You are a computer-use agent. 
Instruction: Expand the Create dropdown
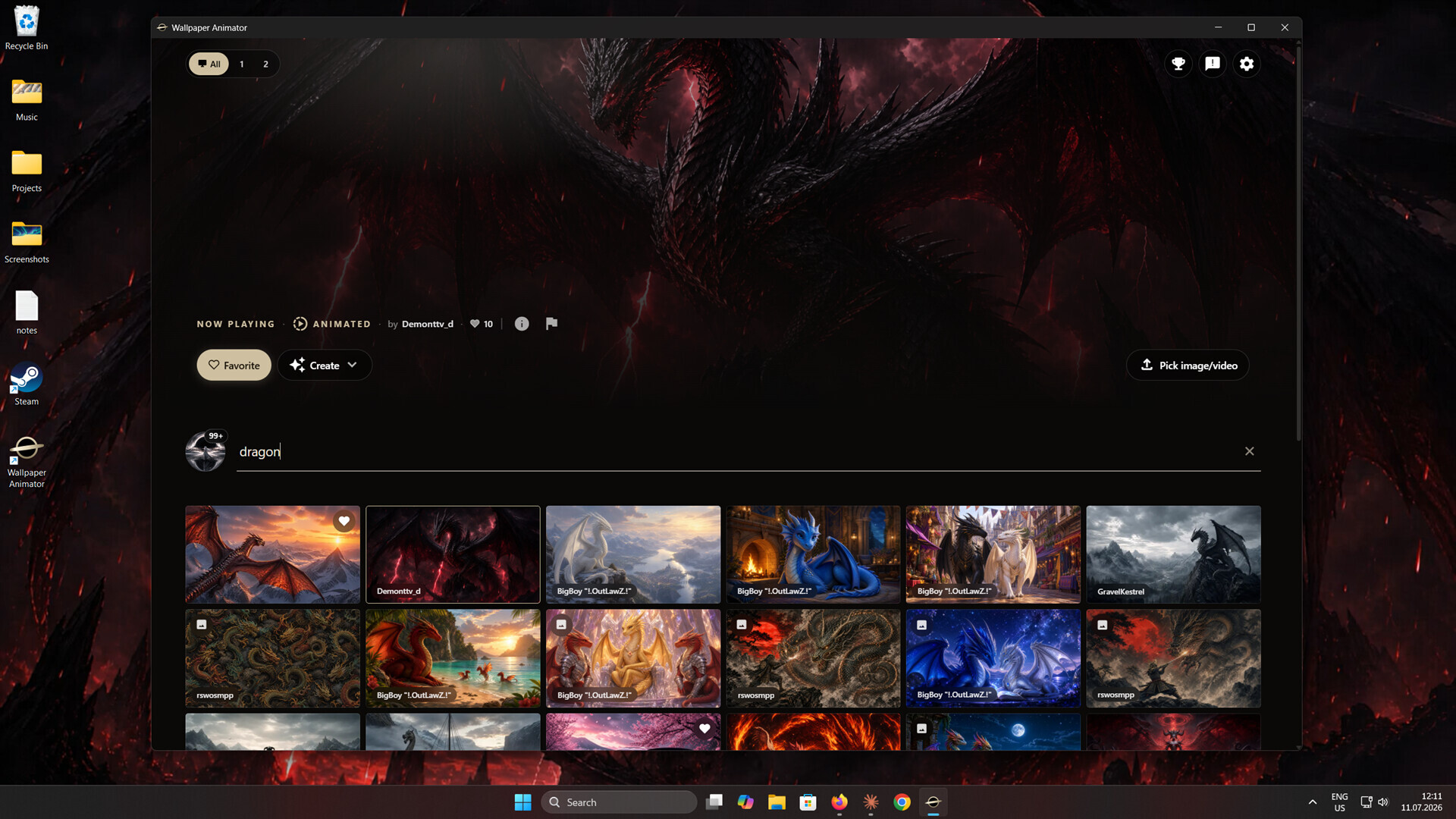[325, 366]
